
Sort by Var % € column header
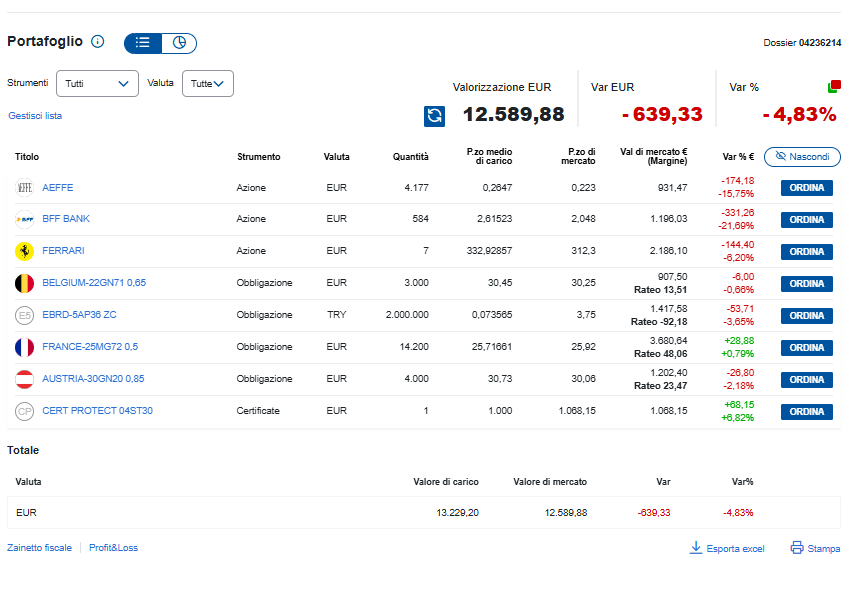pyautogui.click(x=737, y=157)
